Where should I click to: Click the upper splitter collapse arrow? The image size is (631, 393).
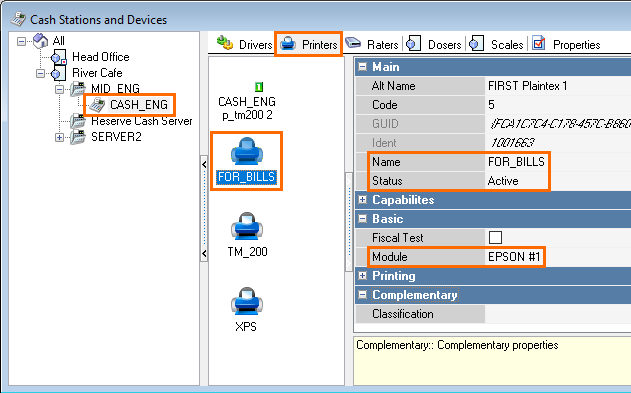pos(204,165)
